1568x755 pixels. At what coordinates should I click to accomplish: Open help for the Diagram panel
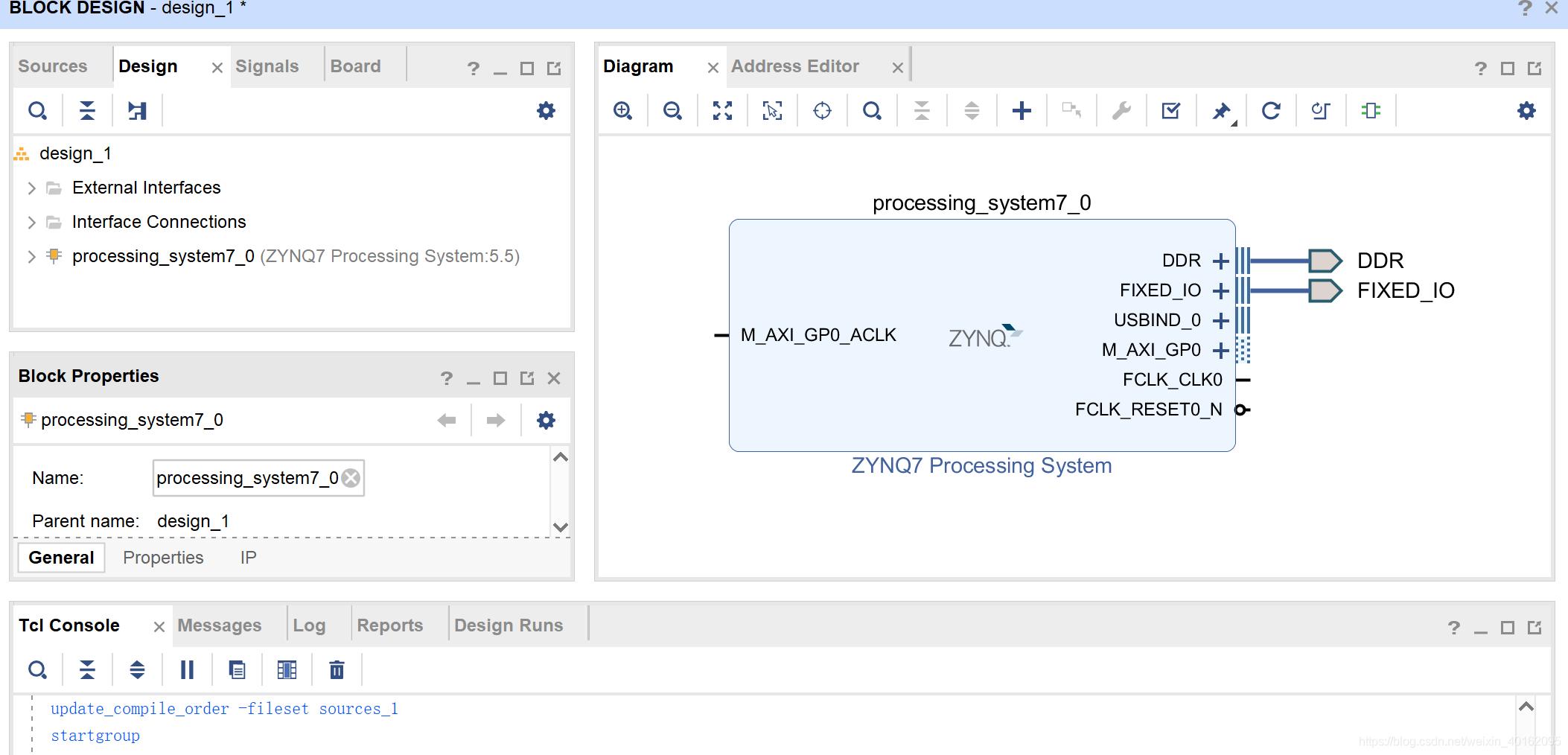coord(1481,69)
